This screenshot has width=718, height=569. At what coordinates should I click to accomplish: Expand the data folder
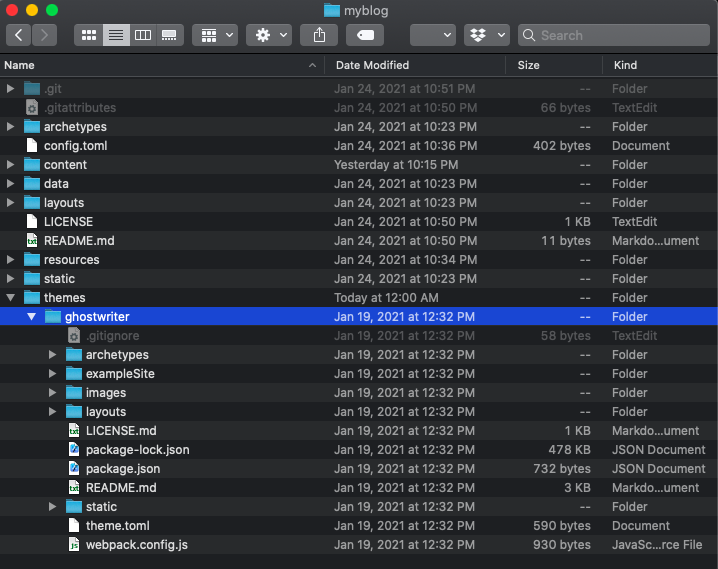(10, 184)
